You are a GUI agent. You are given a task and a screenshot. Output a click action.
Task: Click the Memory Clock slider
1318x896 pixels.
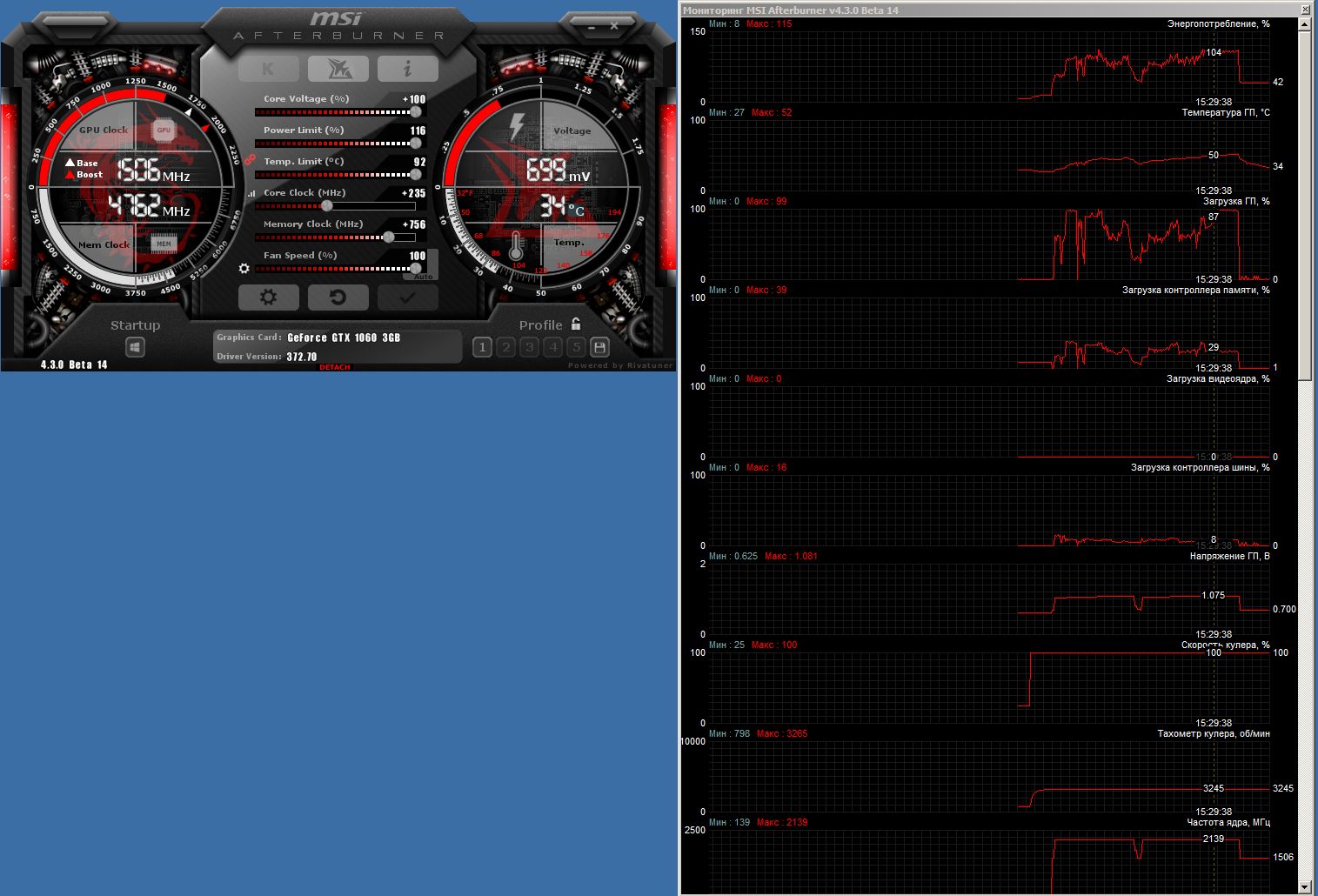[338, 237]
